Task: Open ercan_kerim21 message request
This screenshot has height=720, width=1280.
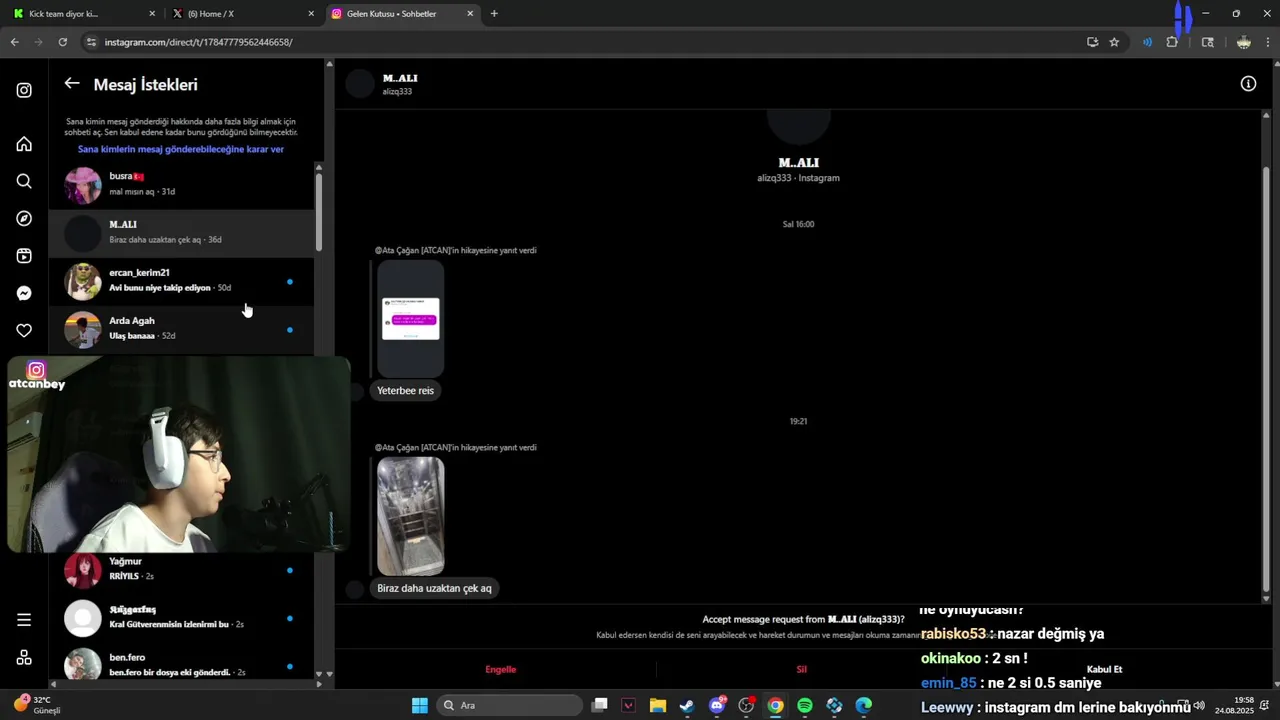Action: click(181, 281)
